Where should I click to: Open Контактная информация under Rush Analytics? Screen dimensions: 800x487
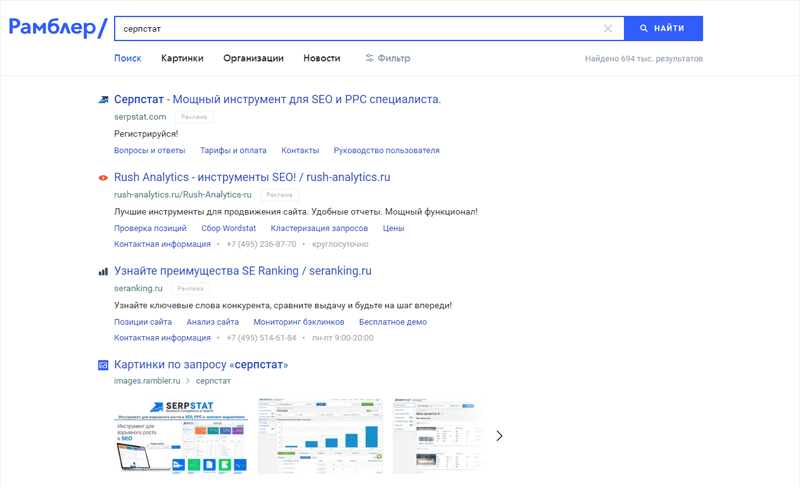tap(162, 244)
